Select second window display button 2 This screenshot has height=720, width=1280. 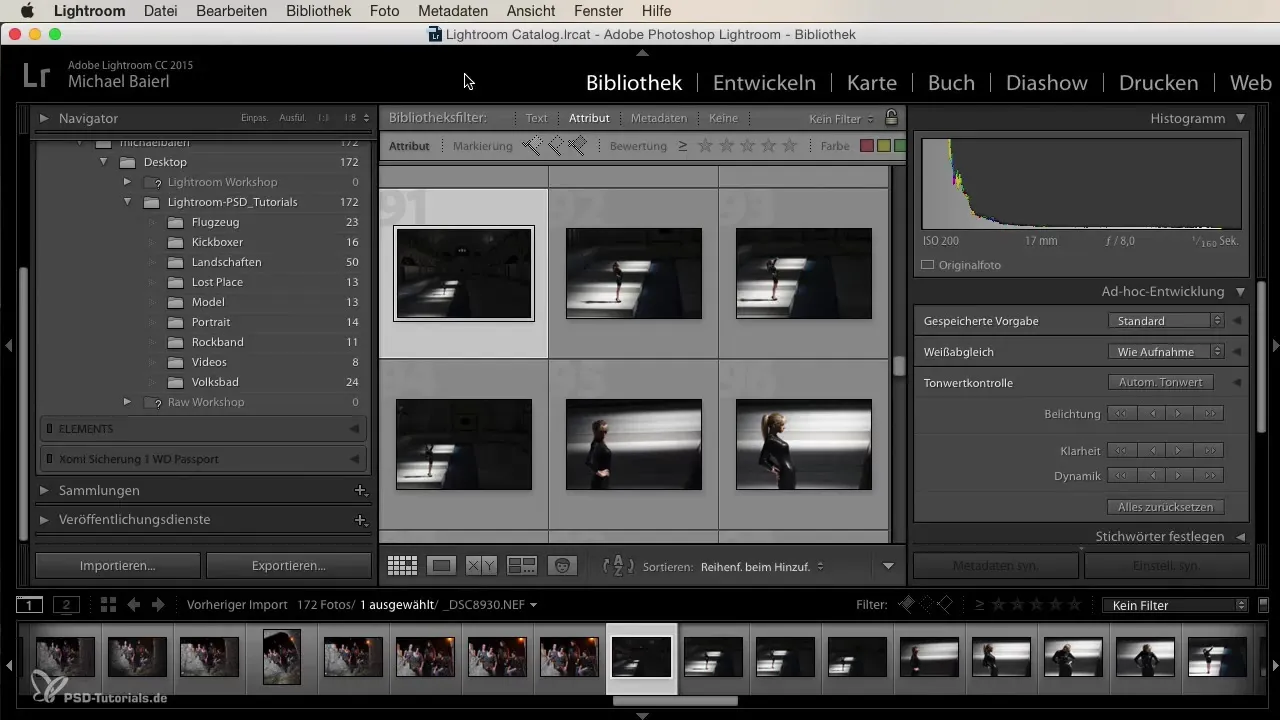[x=66, y=605]
